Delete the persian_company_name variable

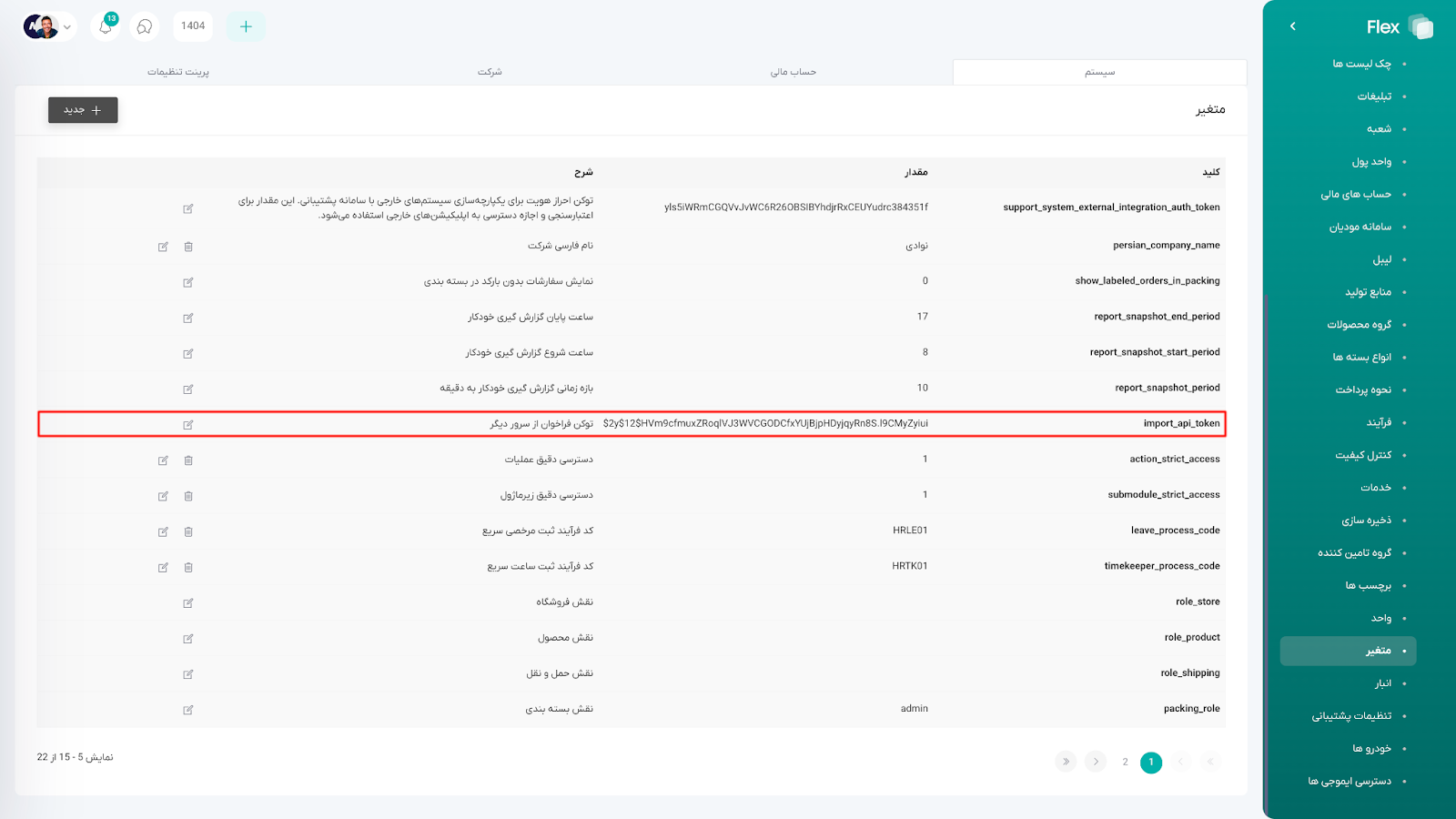[188, 247]
